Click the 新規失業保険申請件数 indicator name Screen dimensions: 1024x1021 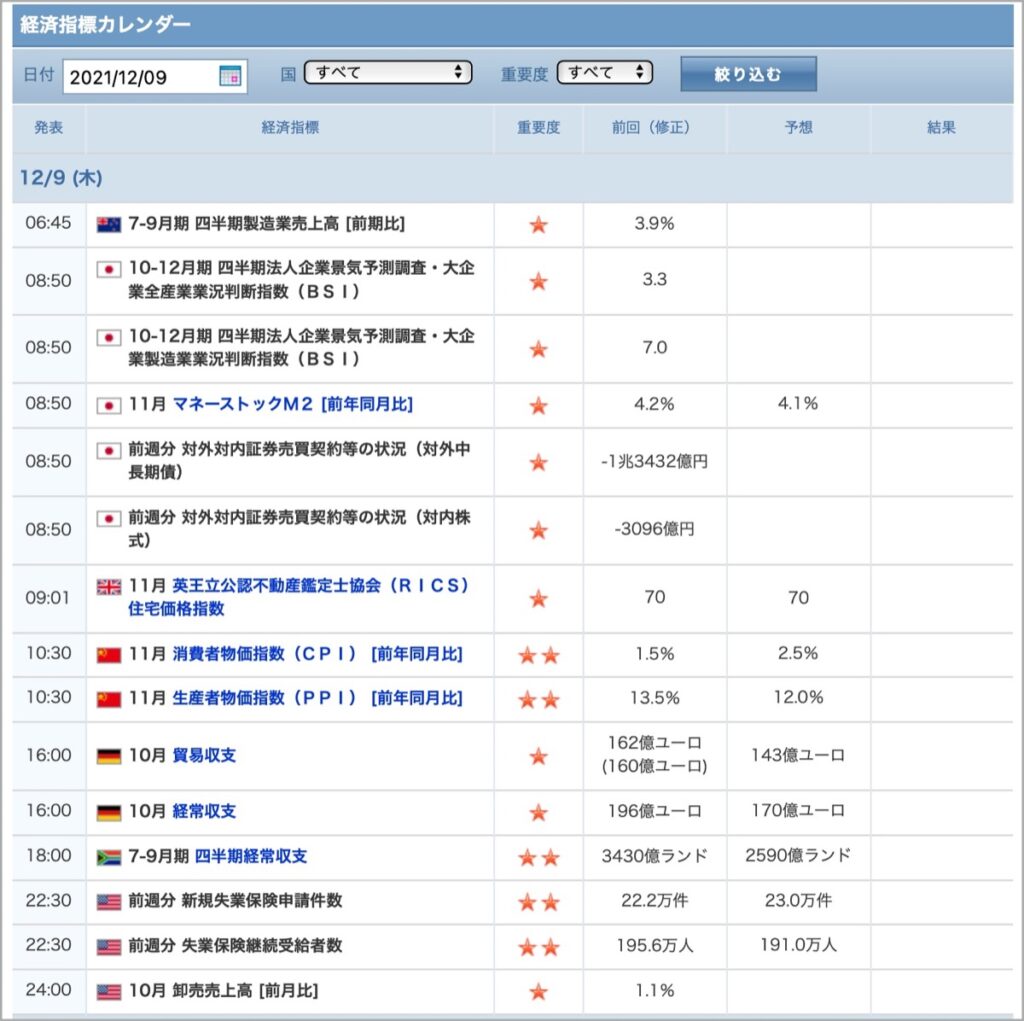point(262,901)
